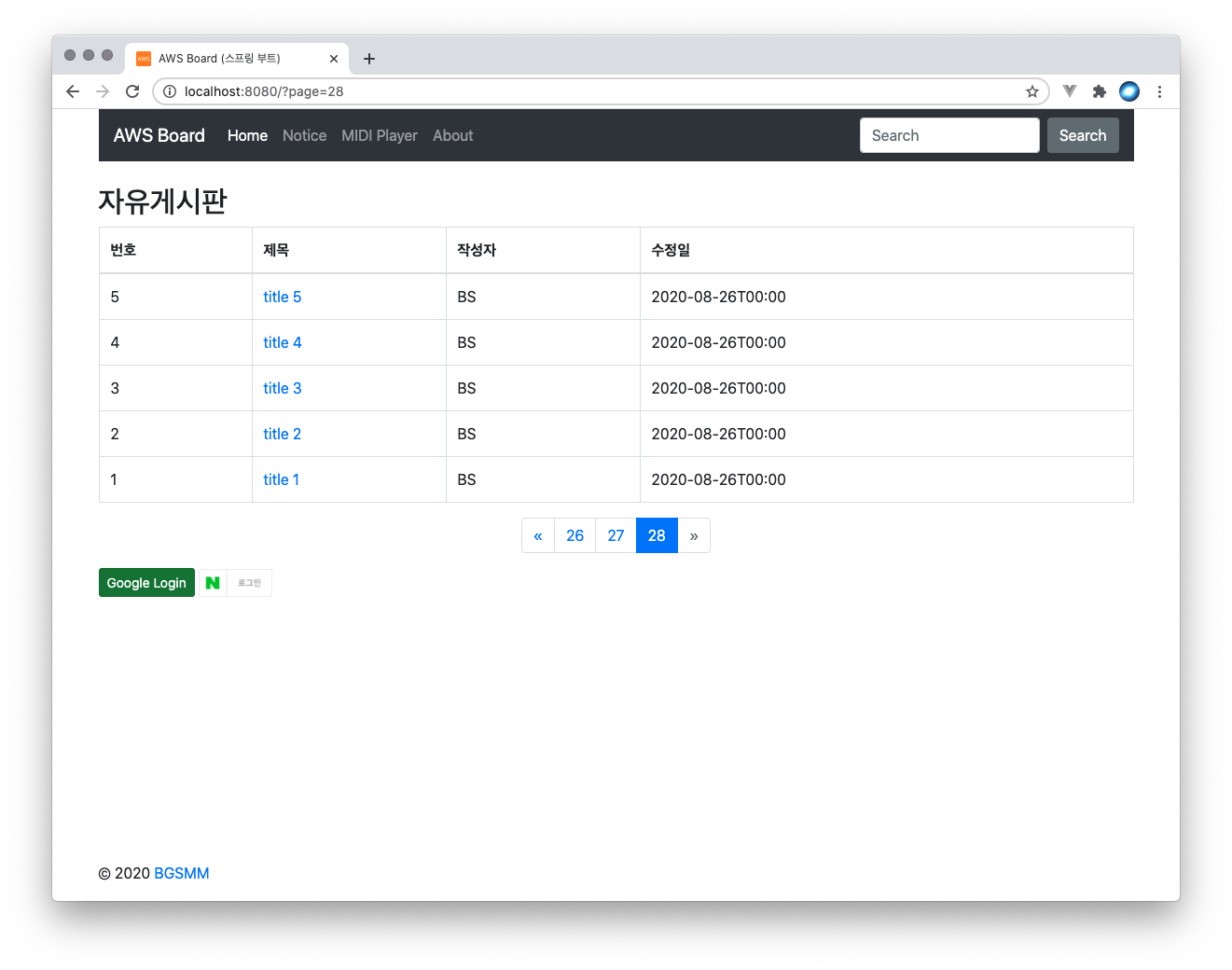Open a new browser tab
This screenshot has width=1232, height=970.
(x=369, y=59)
